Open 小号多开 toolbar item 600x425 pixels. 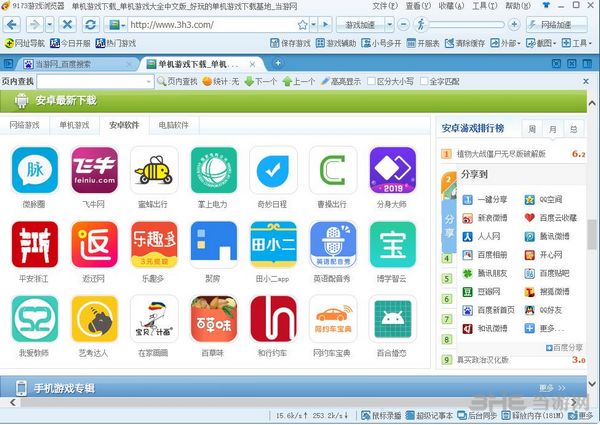coord(381,43)
